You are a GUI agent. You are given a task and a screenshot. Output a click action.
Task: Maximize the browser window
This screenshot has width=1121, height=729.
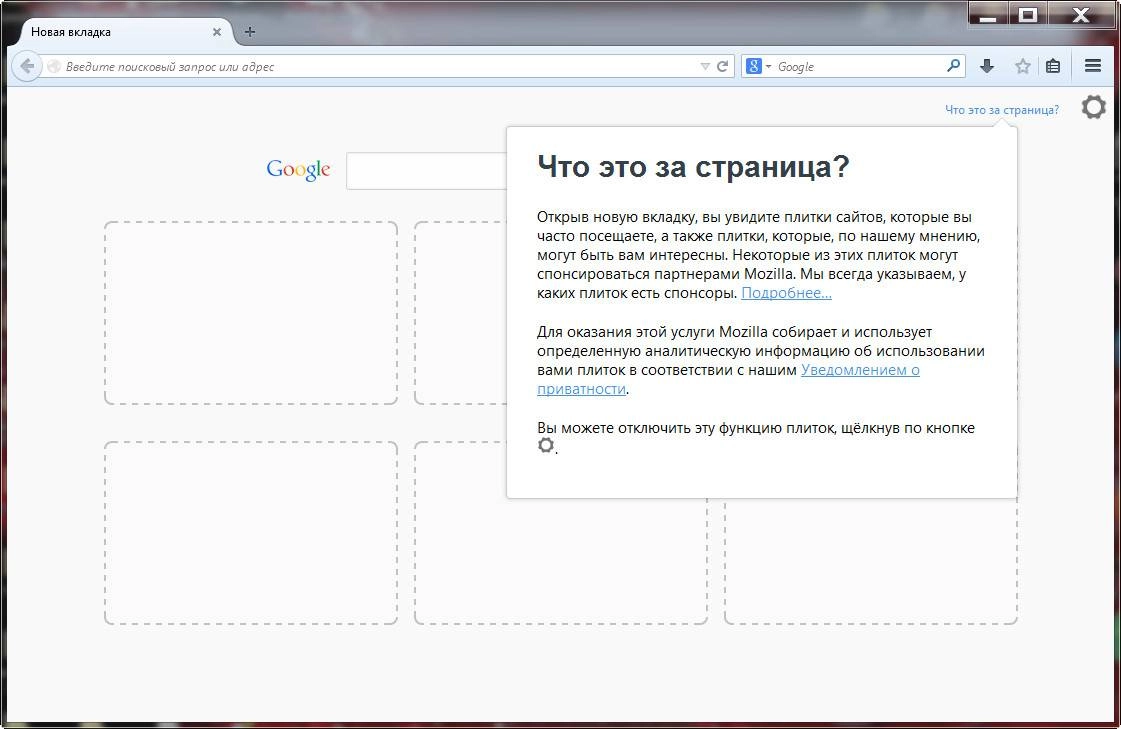[1027, 14]
